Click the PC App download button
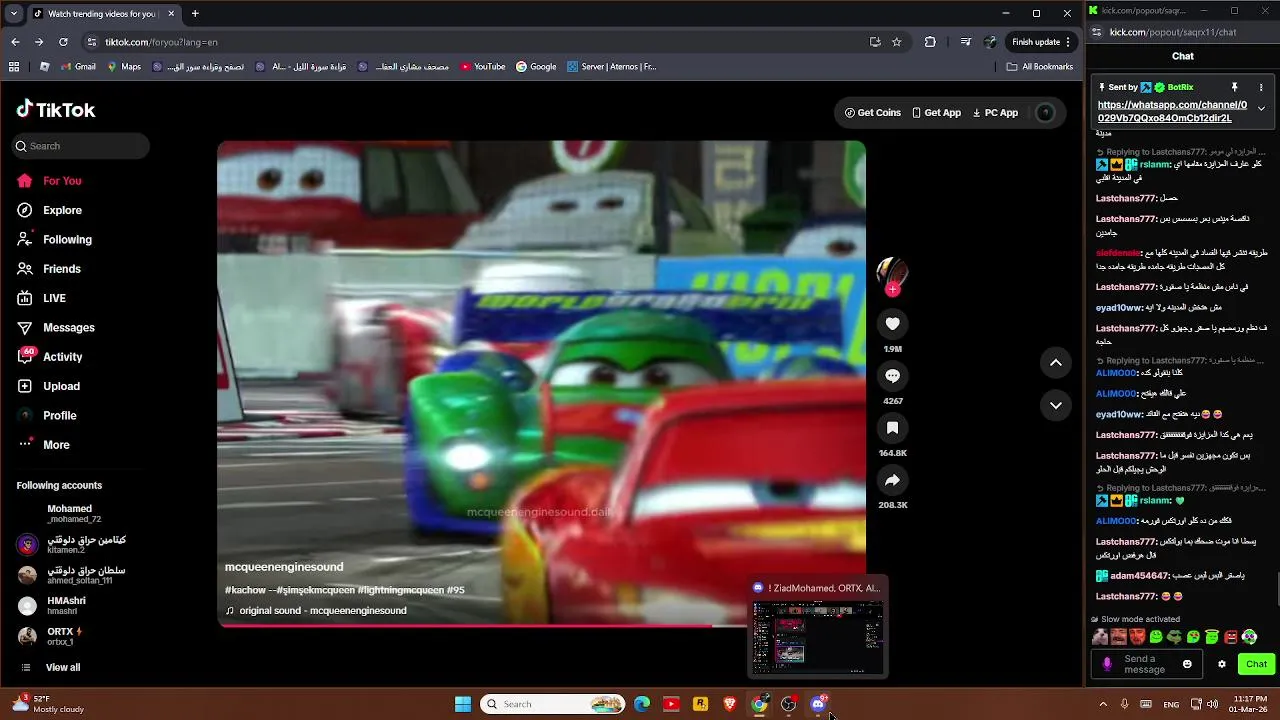The width and height of the screenshot is (1280, 720). [995, 113]
